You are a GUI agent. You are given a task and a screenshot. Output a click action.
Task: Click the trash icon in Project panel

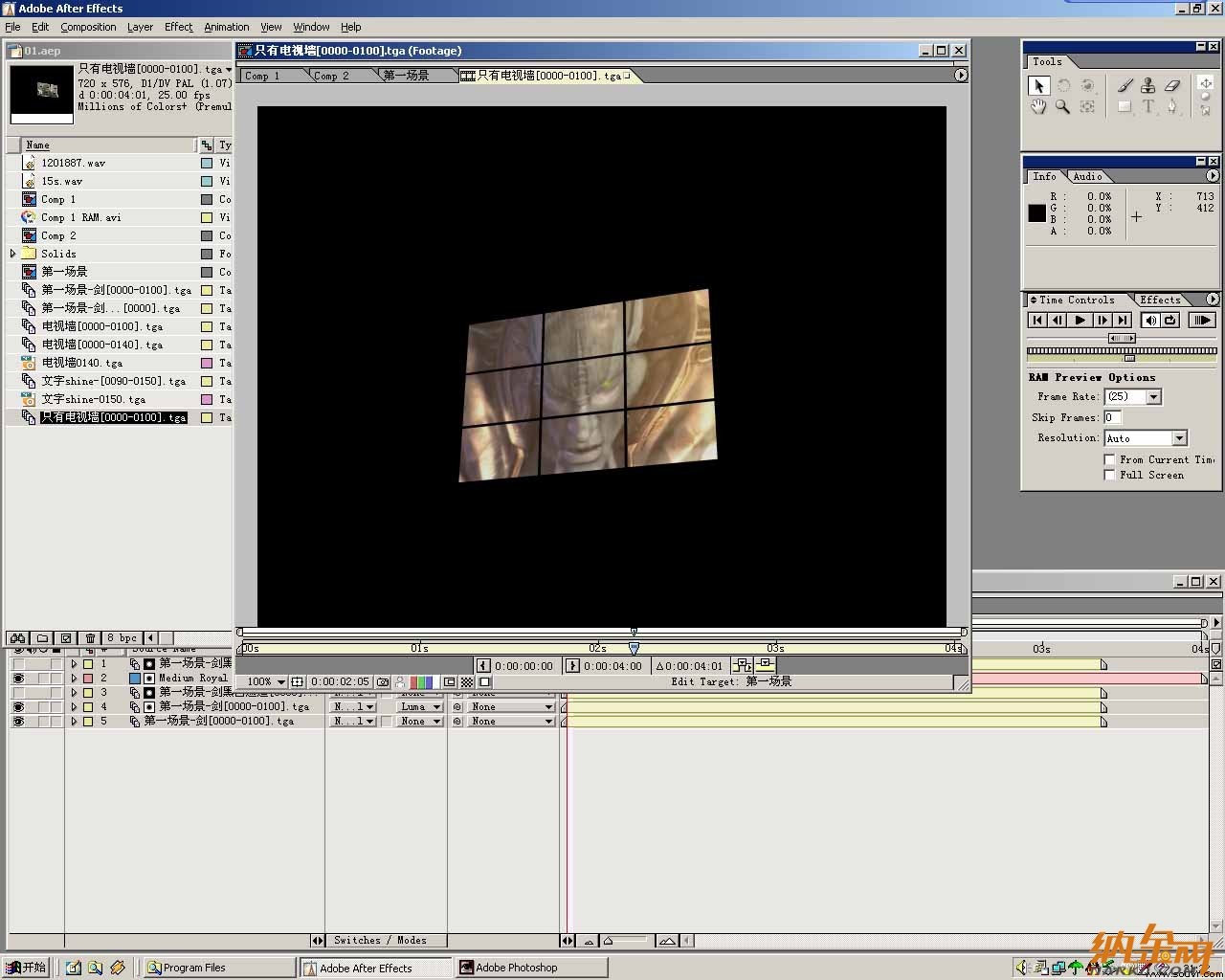pyautogui.click(x=90, y=637)
